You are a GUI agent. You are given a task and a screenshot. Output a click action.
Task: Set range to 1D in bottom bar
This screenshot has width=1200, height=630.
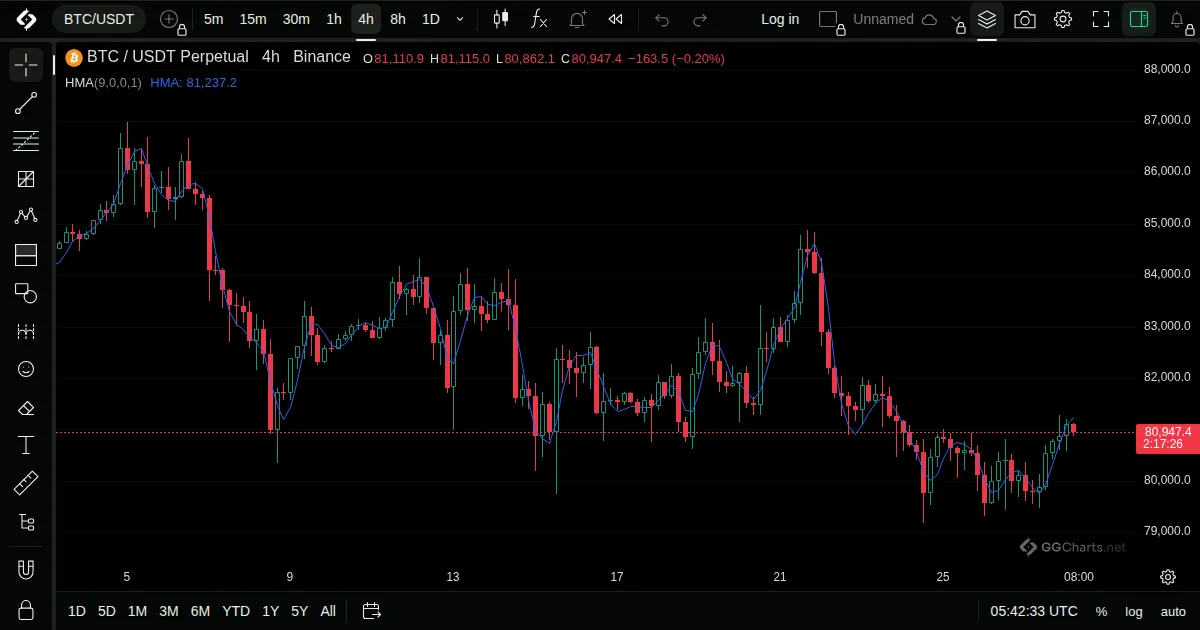coord(77,611)
